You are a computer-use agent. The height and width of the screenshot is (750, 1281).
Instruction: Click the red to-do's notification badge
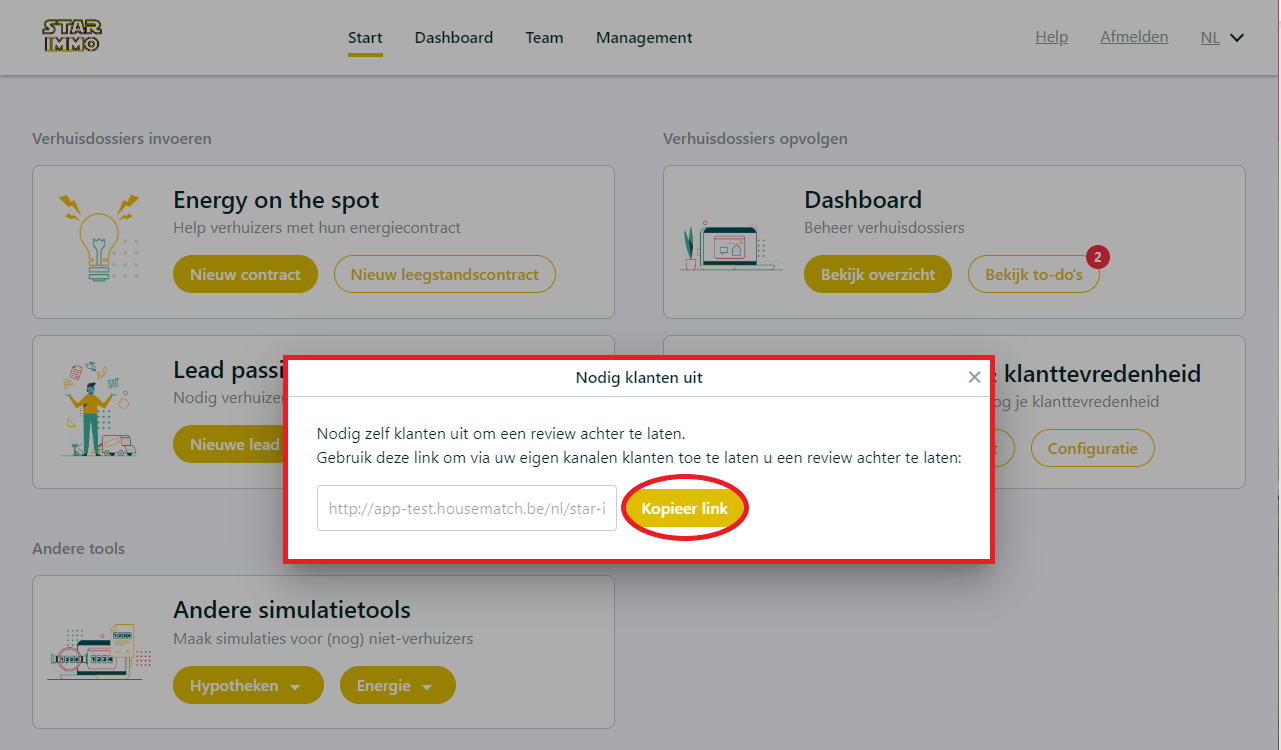(x=1097, y=258)
